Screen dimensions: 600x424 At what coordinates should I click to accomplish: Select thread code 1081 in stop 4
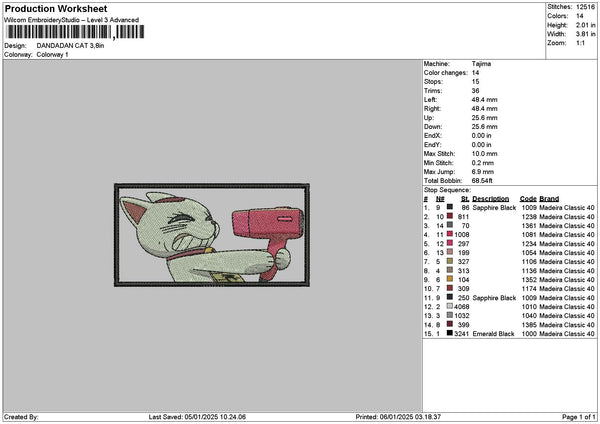tap(529, 235)
